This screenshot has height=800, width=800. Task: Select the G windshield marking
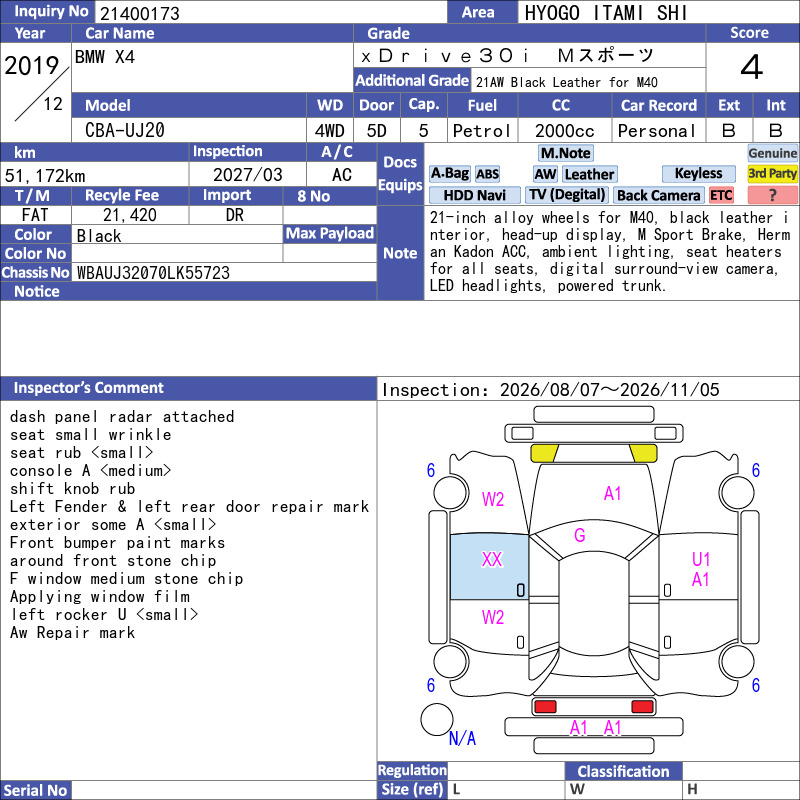coord(580,535)
